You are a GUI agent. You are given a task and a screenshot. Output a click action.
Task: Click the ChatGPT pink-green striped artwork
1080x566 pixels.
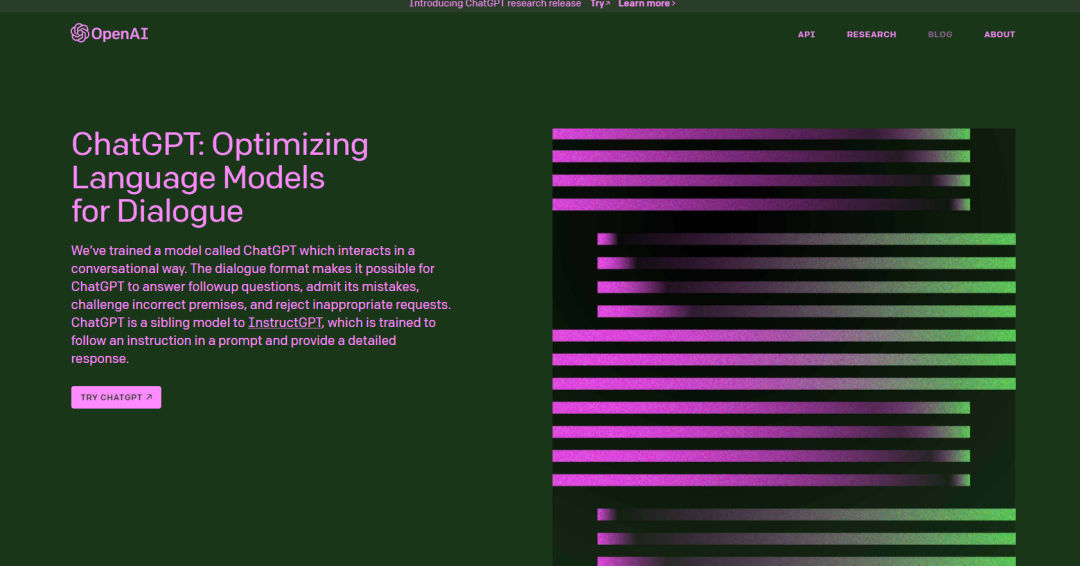click(784, 347)
